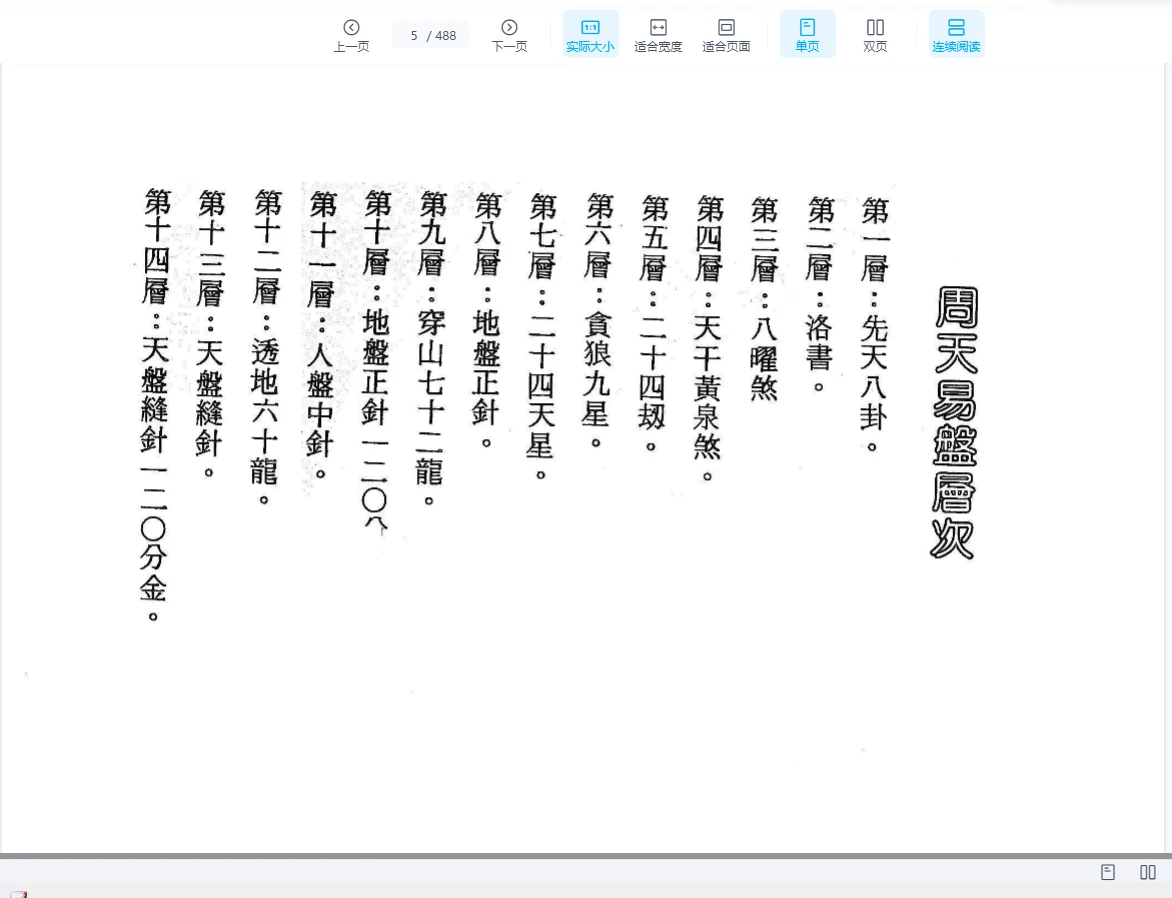This screenshot has height=898, width=1172.
Task: Click the line 第十二層：透地六十龍
Action: click(266, 345)
